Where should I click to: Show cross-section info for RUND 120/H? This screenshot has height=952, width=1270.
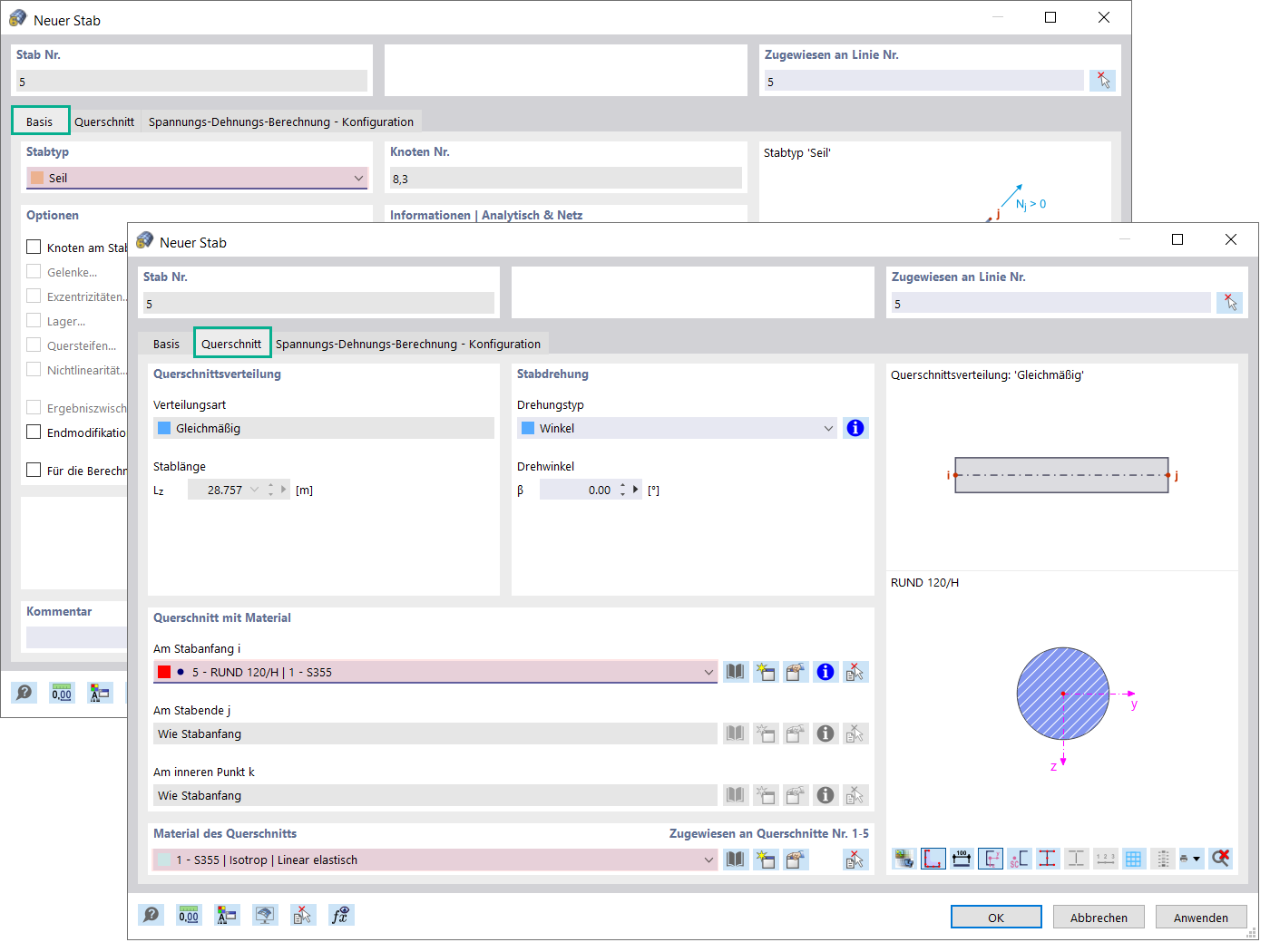(x=825, y=672)
